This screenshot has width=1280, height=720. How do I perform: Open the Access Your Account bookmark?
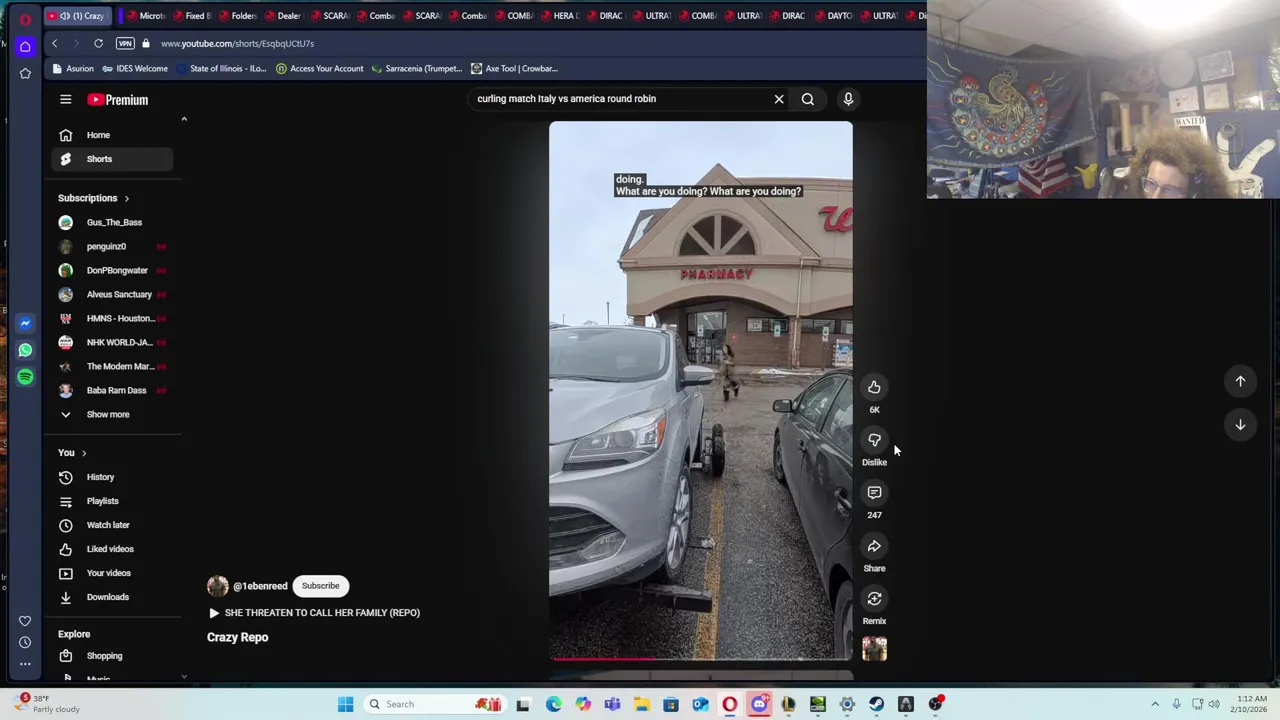(319, 69)
